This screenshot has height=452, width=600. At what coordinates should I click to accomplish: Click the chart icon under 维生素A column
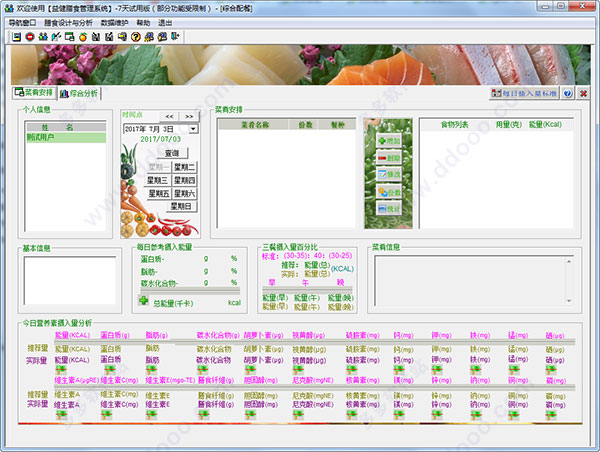pos(61,415)
